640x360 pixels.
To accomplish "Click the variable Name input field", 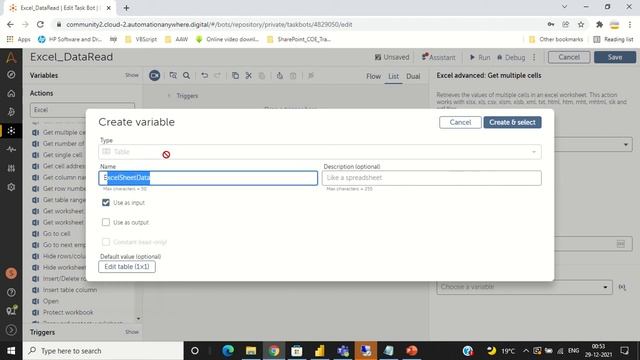I will pos(208,178).
